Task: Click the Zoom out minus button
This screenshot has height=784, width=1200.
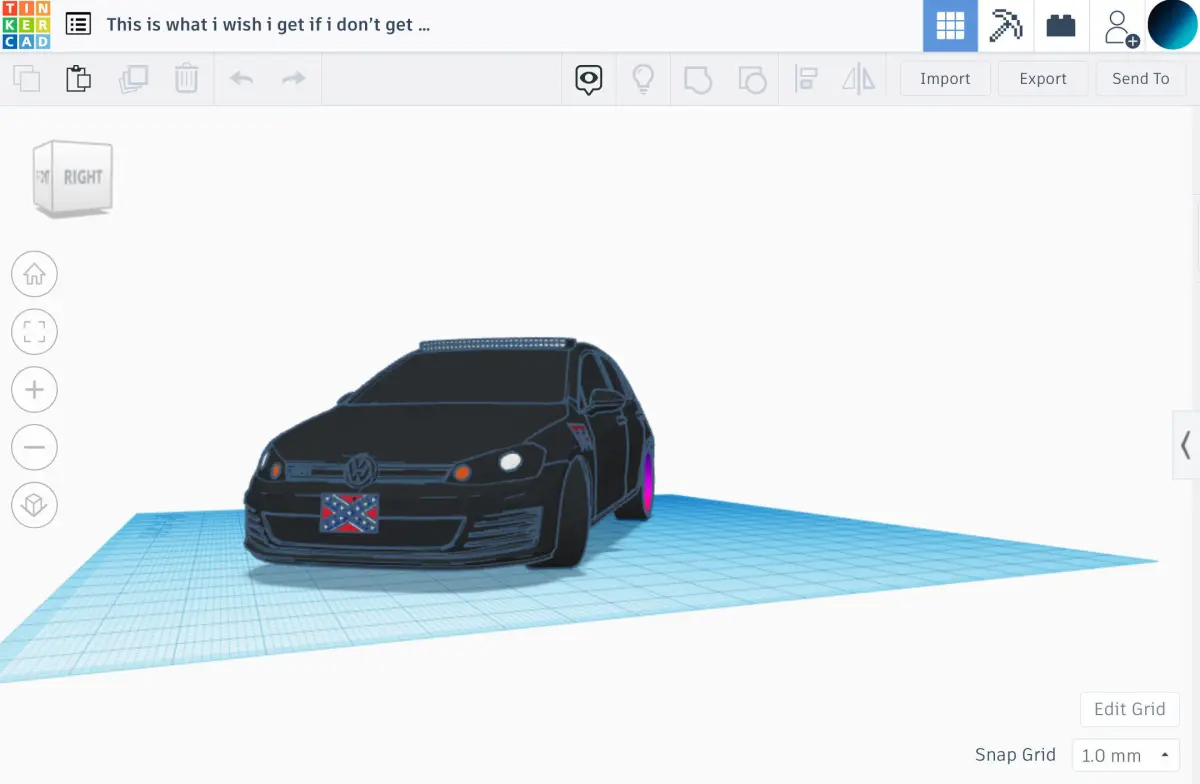Action: click(34, 448)
